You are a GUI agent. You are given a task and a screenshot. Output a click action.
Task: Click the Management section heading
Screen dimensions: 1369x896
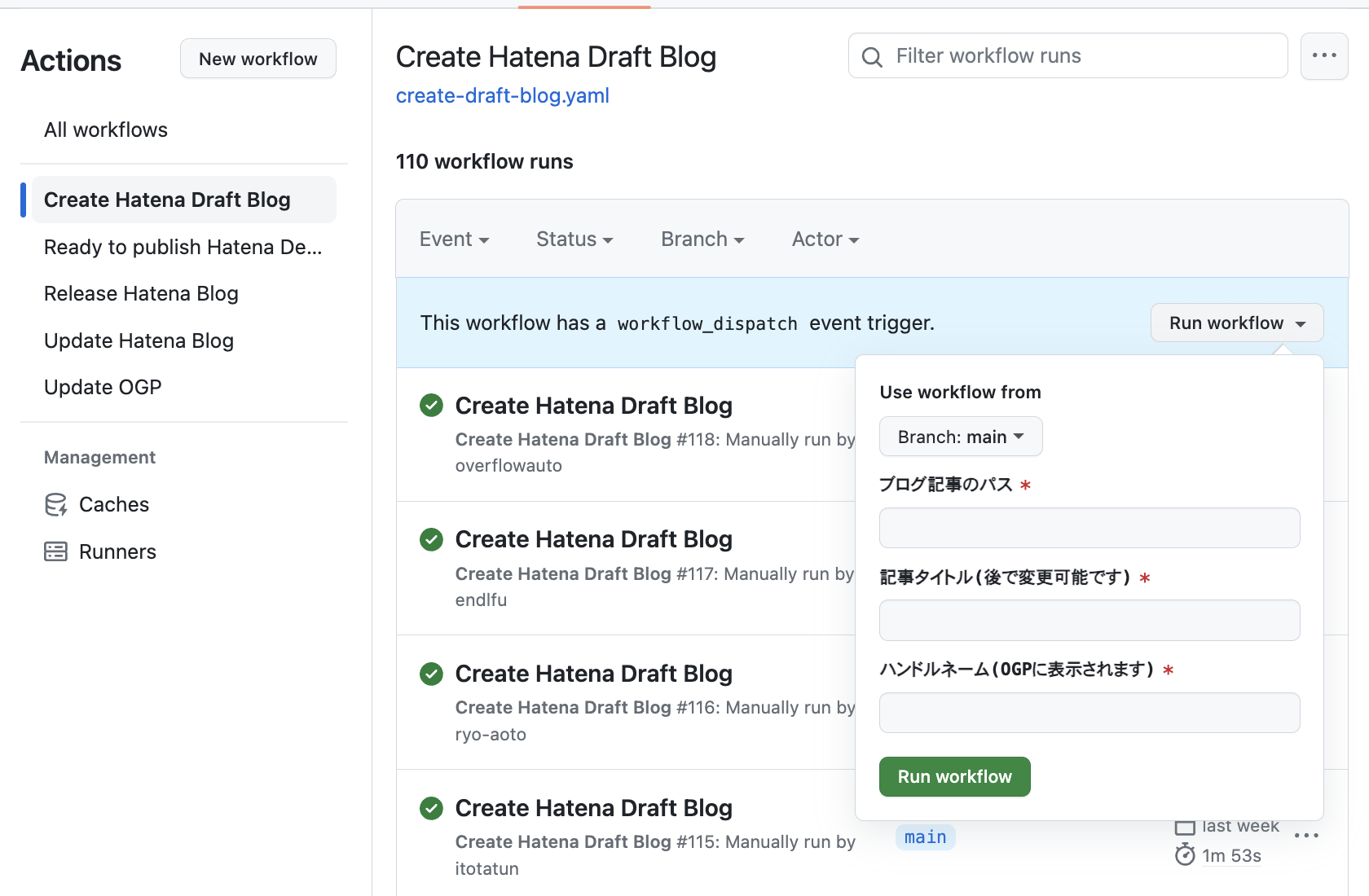[x=99, y=458]
